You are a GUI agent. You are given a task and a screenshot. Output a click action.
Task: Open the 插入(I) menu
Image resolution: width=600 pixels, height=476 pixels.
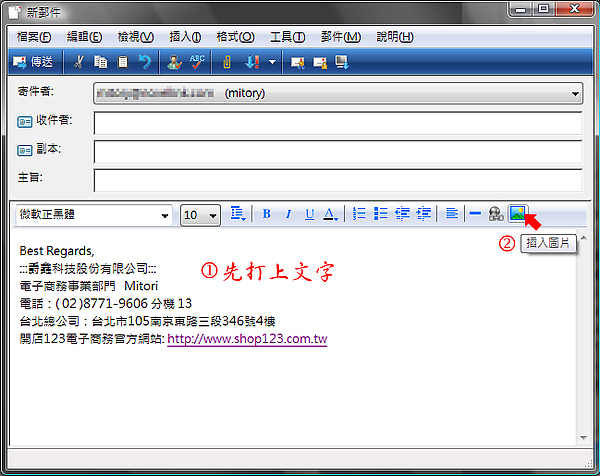[185, 37]
